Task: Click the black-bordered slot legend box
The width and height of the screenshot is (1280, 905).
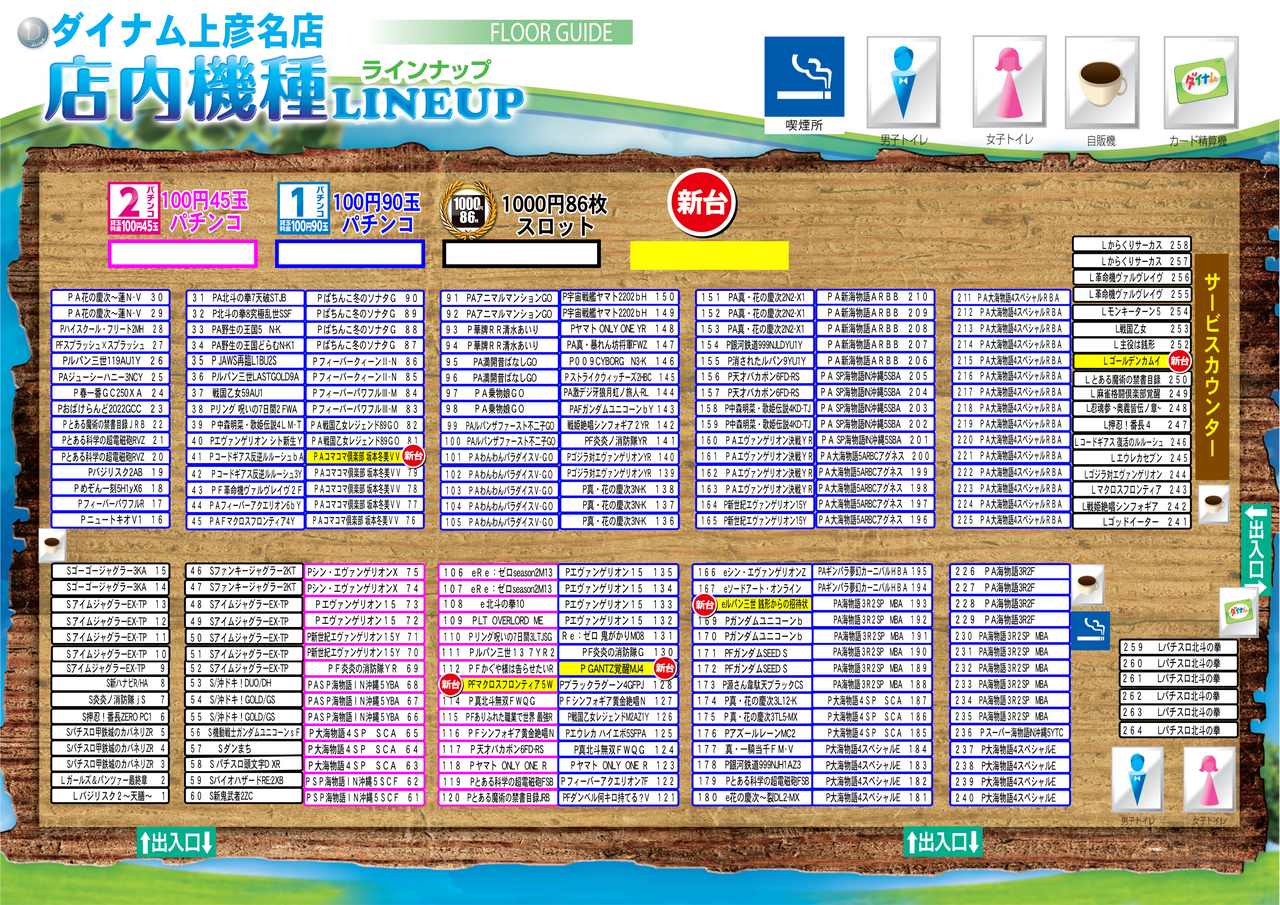Action: click(521, 254)
